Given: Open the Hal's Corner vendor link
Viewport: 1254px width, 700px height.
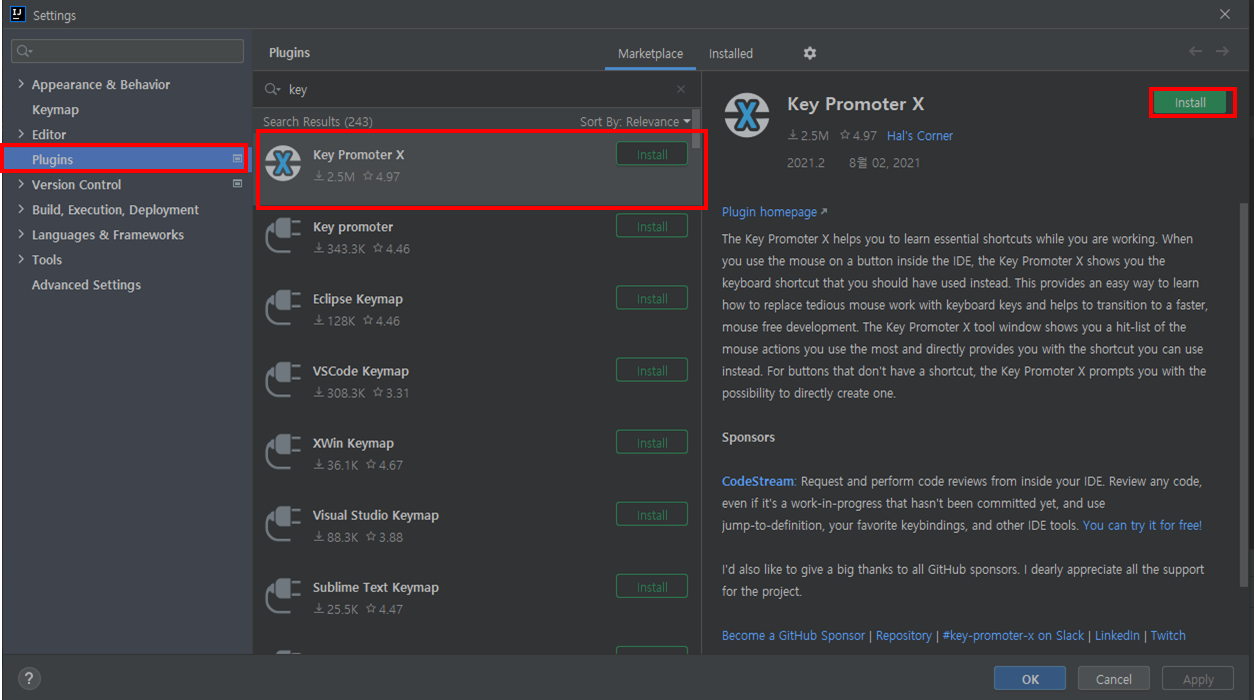Looking at the screenshot, I should tap(920, 136).
